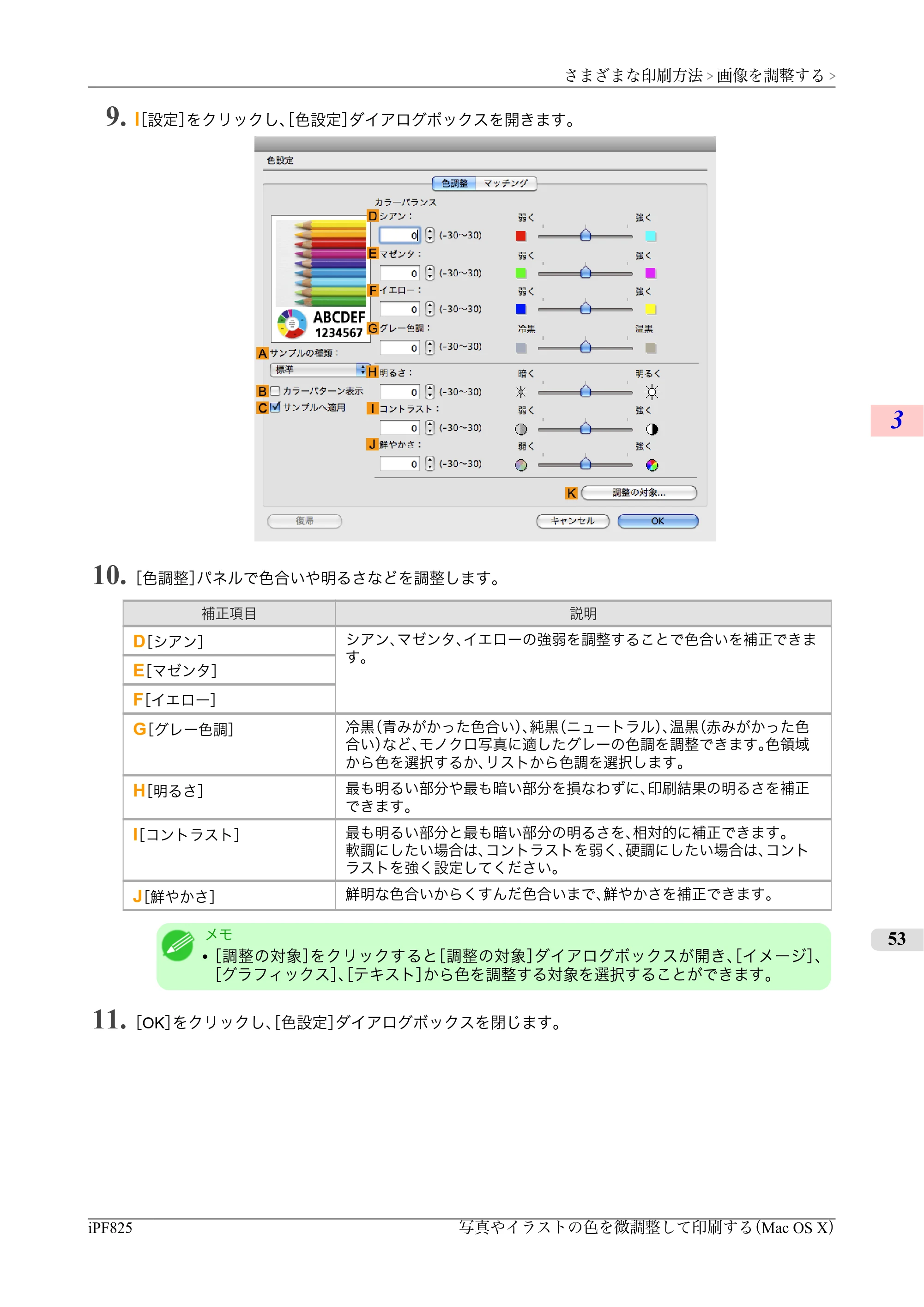Click the コントラスト value stepper arrows
The height and width of the screenshot is (1307, 924).
pyautogui.click(x=429, y=427)
